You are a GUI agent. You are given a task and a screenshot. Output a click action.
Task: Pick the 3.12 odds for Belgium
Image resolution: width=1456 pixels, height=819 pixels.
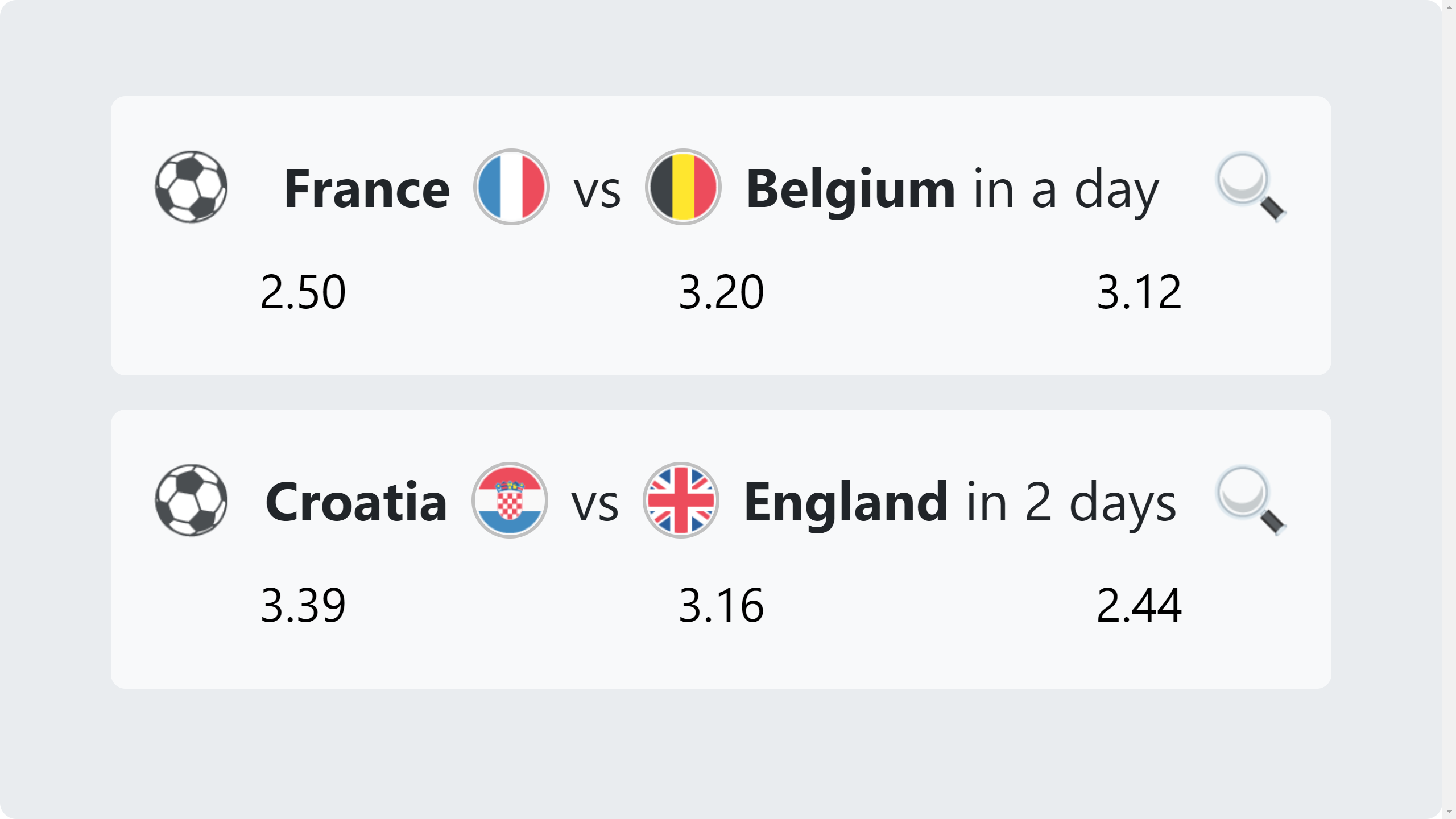(1139, 292)
